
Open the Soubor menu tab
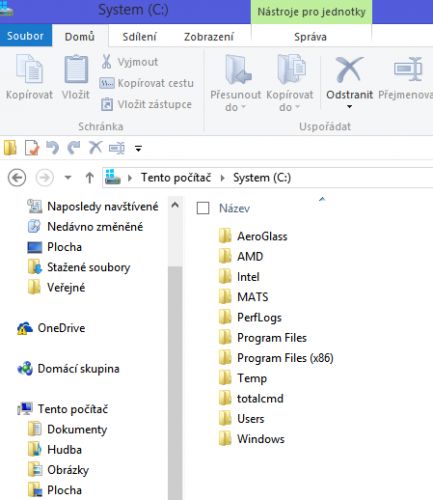26,36
